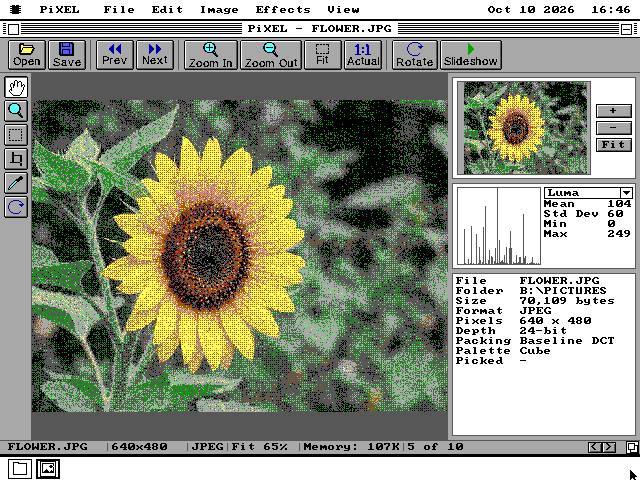Click the menu bar clock showing 16:46
This screenshot has width=640, height=480.
(611, 9)
